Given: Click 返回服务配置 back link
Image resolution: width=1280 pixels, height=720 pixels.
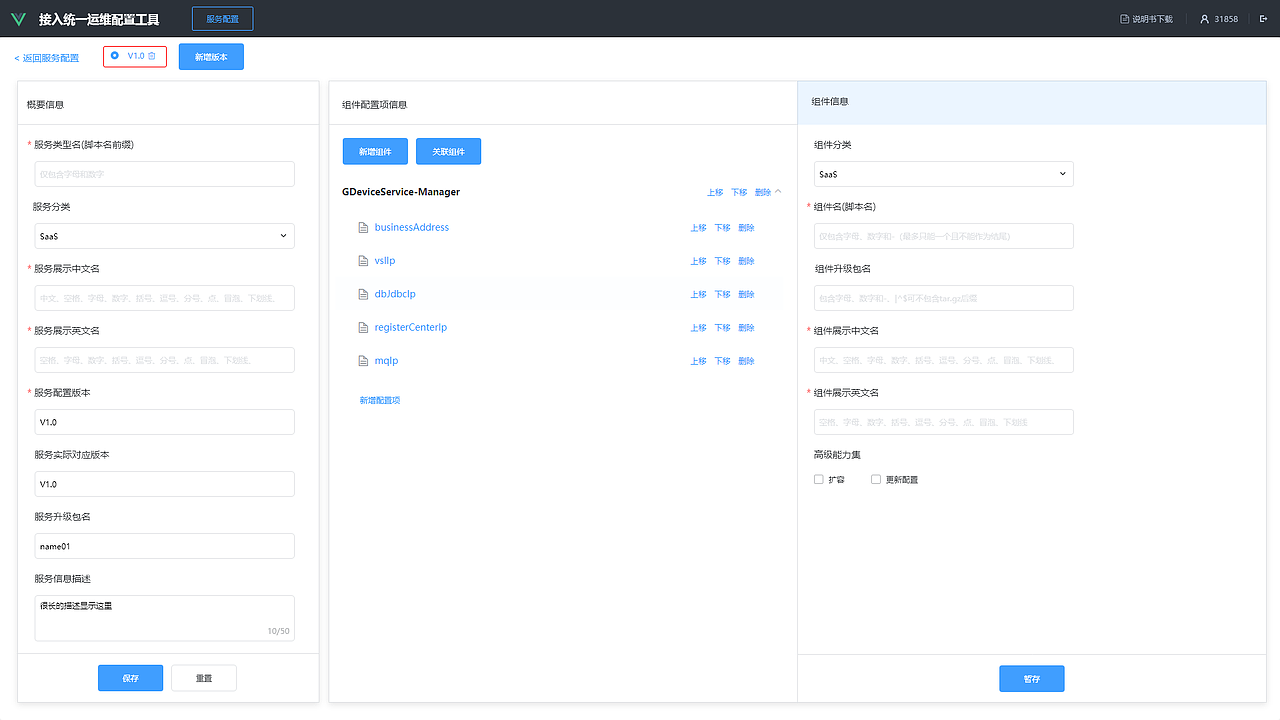Looking at the screenshot, I should click(47, 58).
